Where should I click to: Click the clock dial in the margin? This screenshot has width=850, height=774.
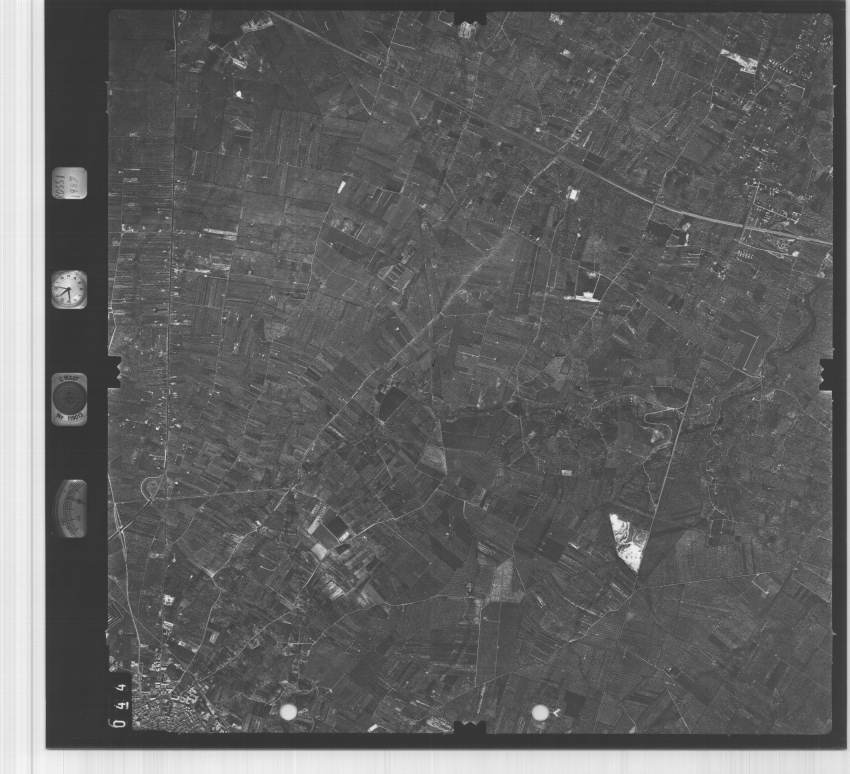click(69, 290)
